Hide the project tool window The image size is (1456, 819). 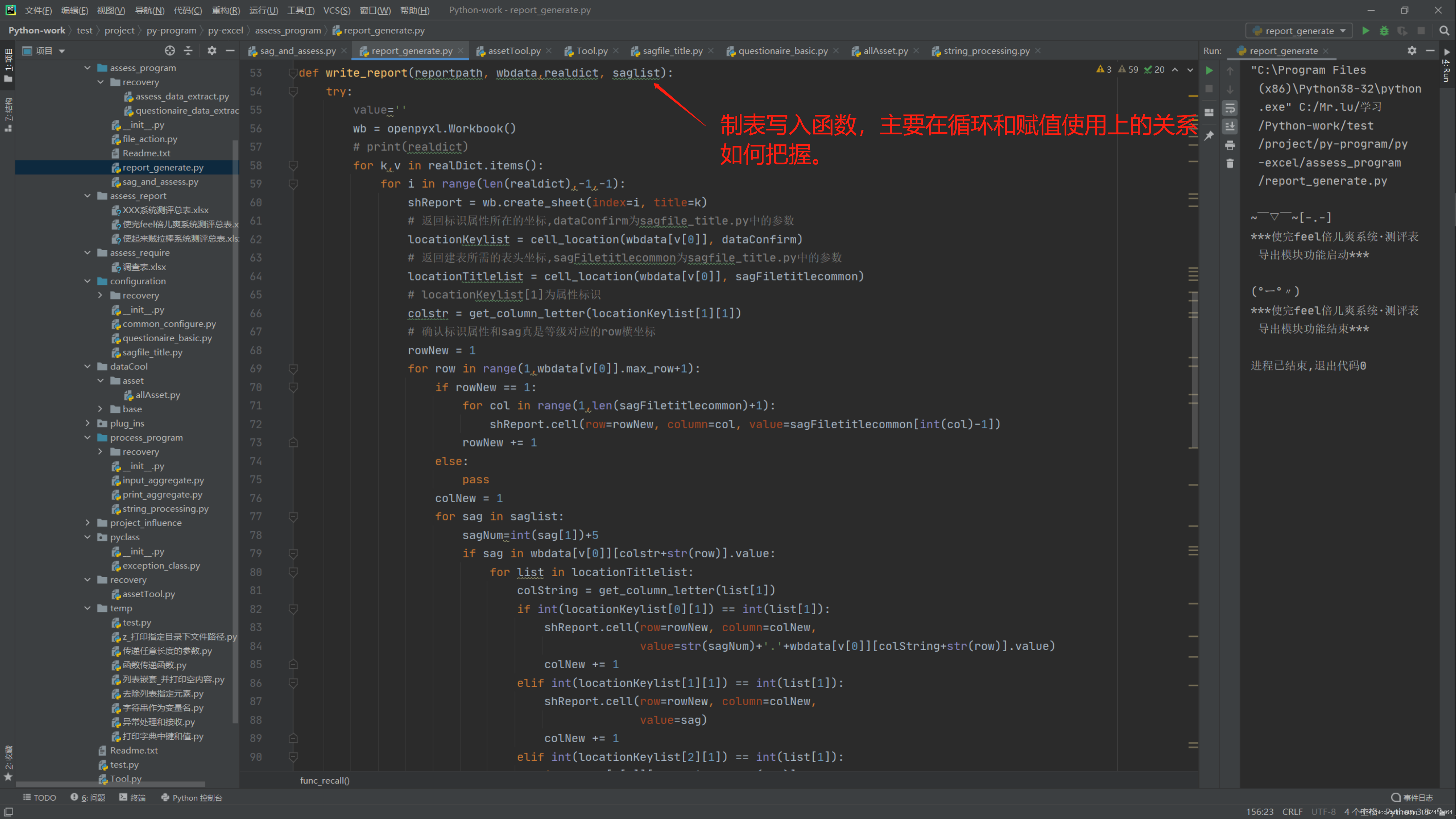tap(230, 51)
